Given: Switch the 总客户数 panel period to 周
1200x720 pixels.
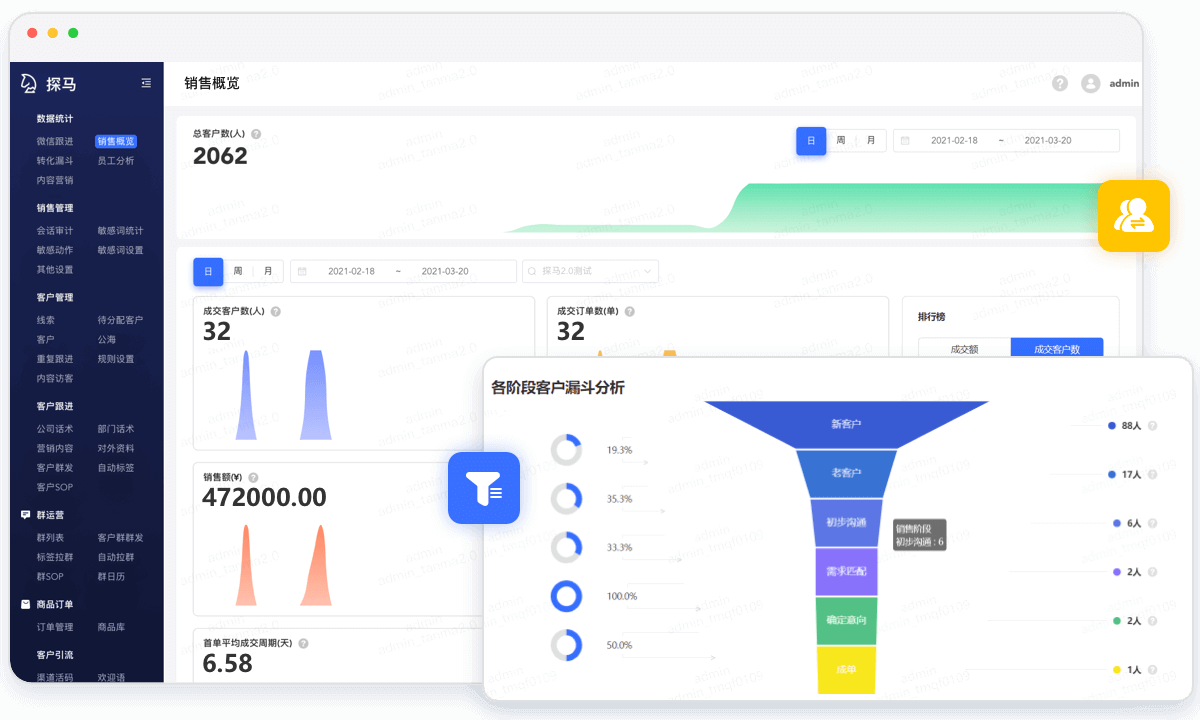Looking at the screenshot, I should [x=841, y=141].
